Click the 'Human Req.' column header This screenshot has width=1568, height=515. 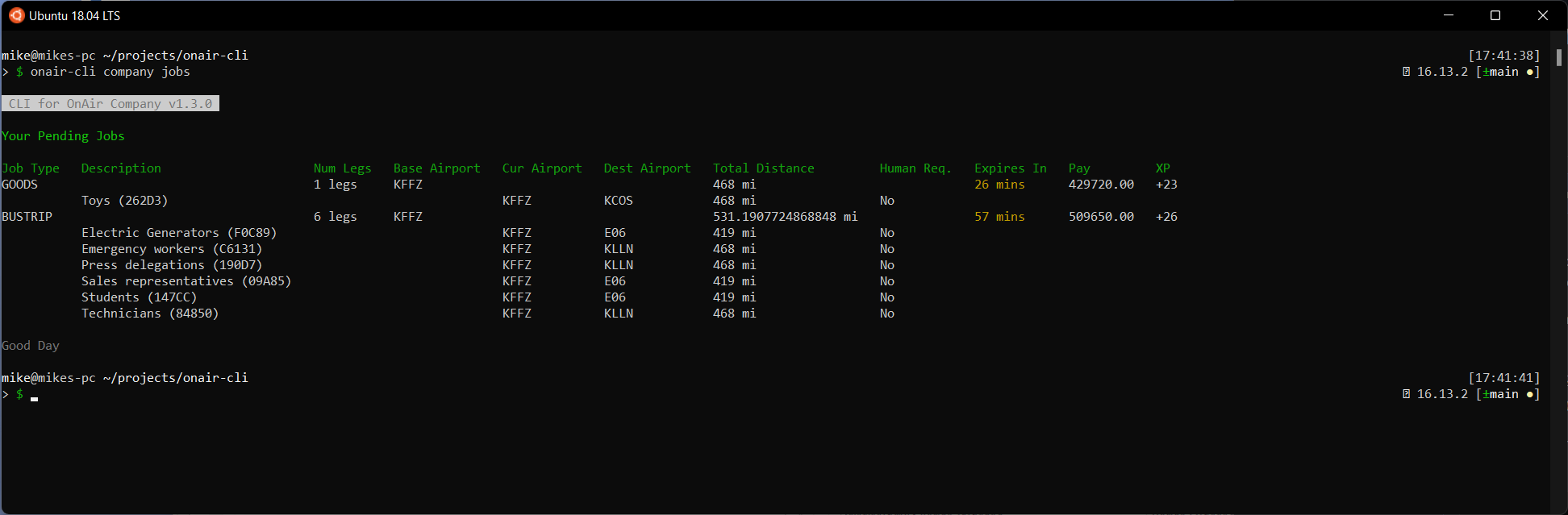pyautogui.click(x=915, y=168)
